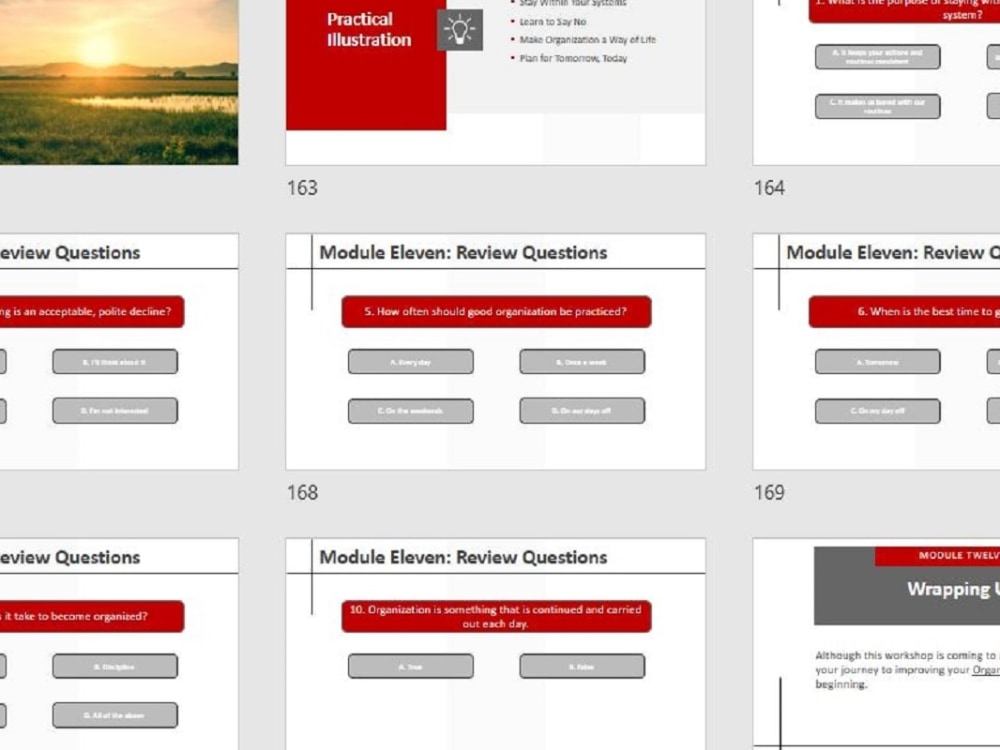Select answer A box on slide 164
The height and width of the screenshot is (750, 1000).
pyautogui.click(x=878, y=57)
